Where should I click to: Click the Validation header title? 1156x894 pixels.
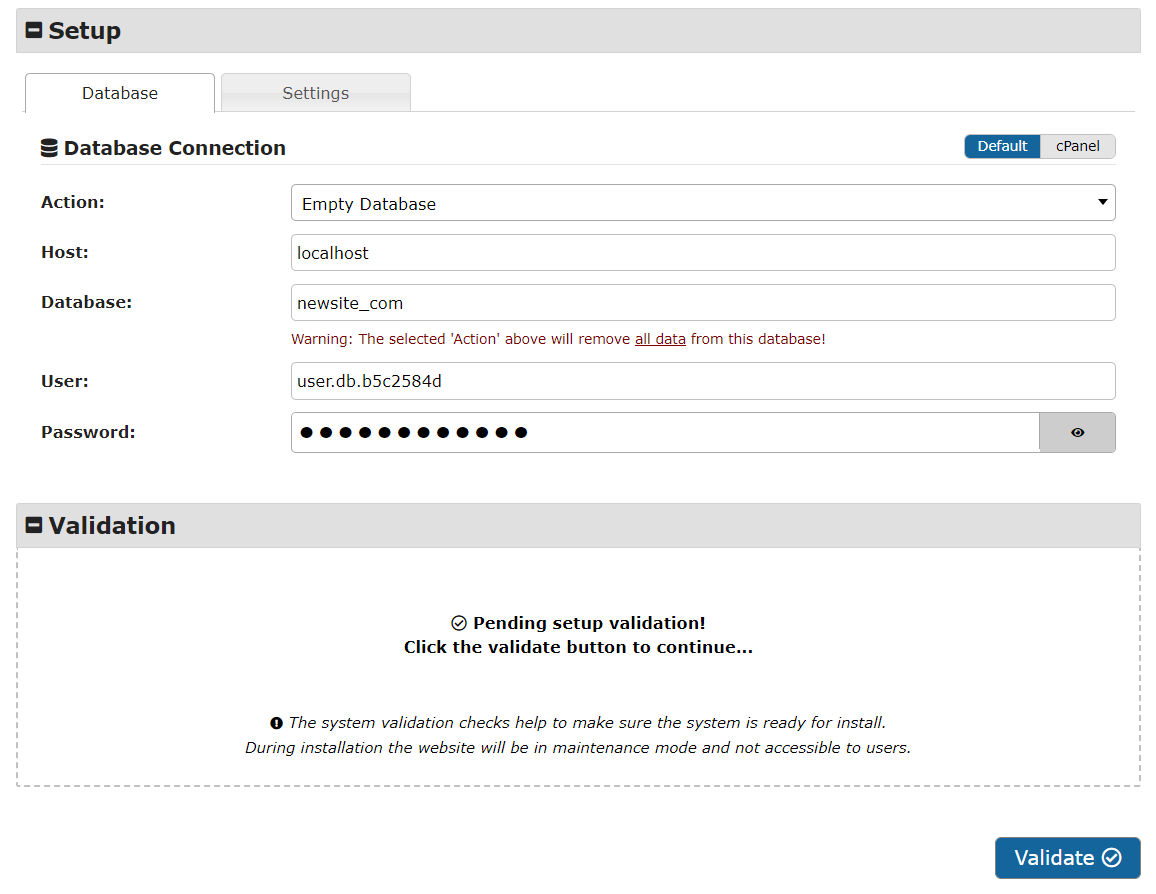coord(112,525)
